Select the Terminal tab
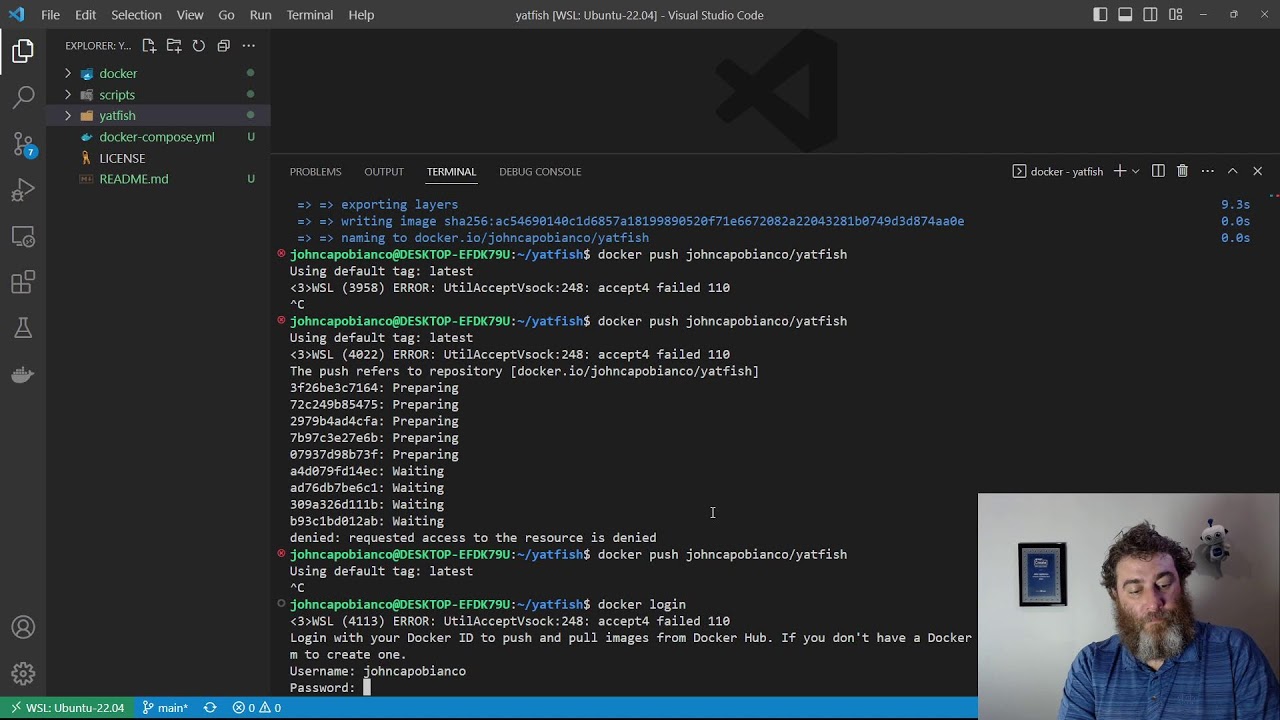The width and height of the screenshot is (1280, 720). click(451, 171)
